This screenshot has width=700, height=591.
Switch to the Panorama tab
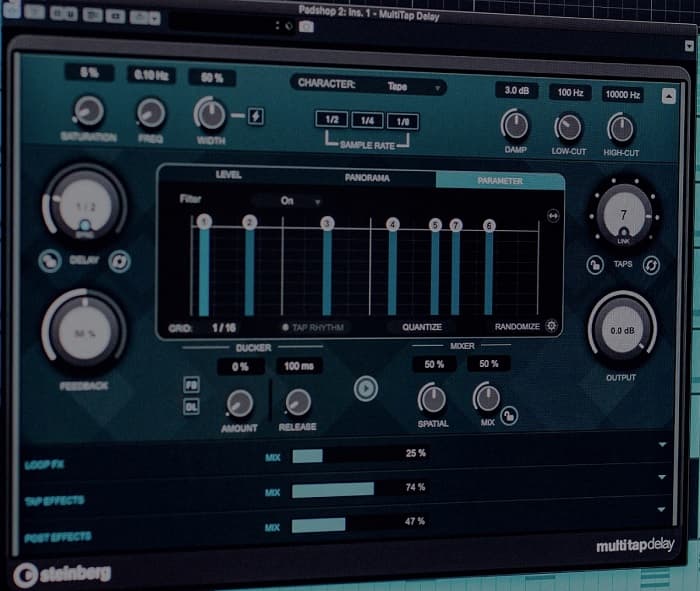(x=367, y=178)
